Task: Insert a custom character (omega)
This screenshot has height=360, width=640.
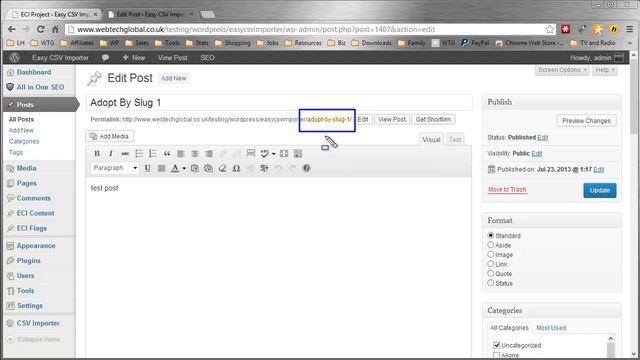Action: pos(236,168)
